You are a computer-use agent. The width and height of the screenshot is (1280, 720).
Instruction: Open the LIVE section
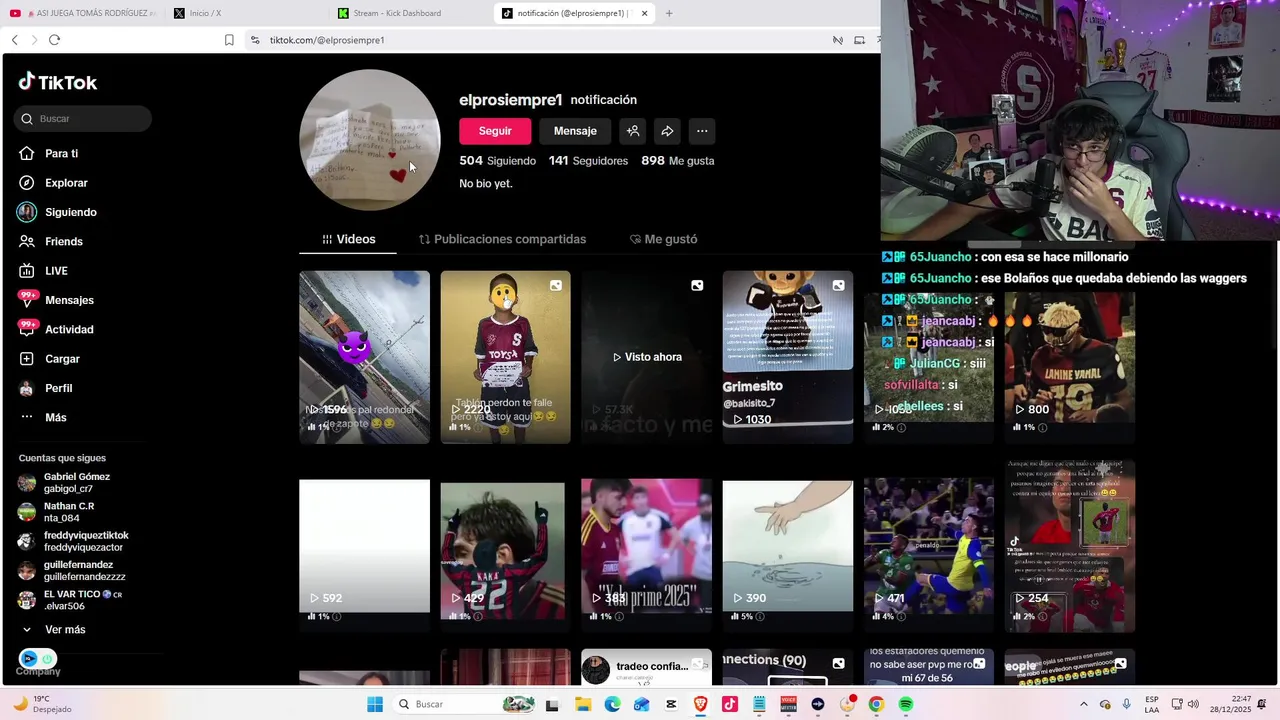(56, 271)
